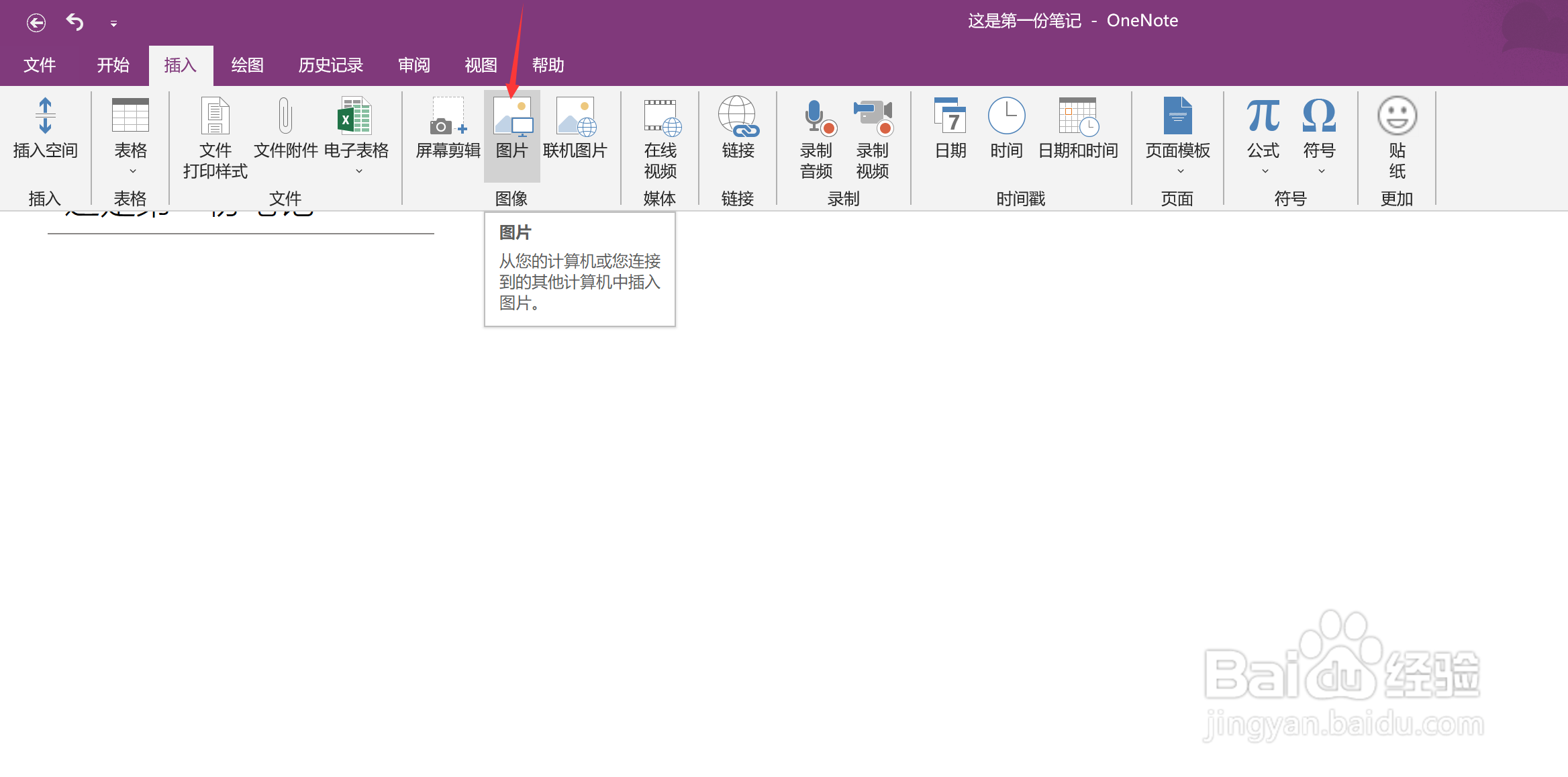1568x777 pixels.
Task: Click the 插入空间 icon
Action: tap(45, 116)
